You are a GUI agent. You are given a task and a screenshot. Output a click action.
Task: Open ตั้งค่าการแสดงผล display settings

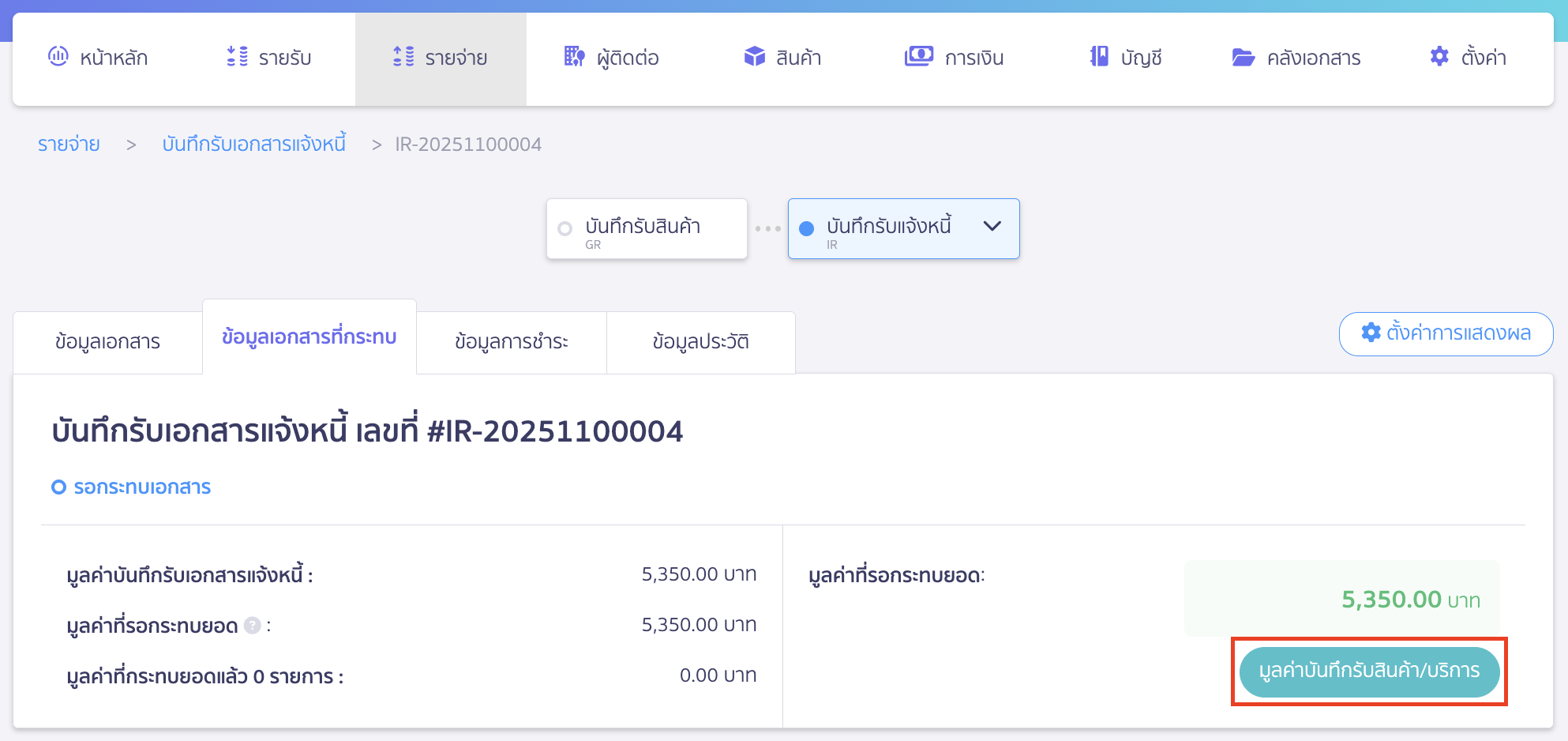pyautogui.click(x=1446, y=333)
